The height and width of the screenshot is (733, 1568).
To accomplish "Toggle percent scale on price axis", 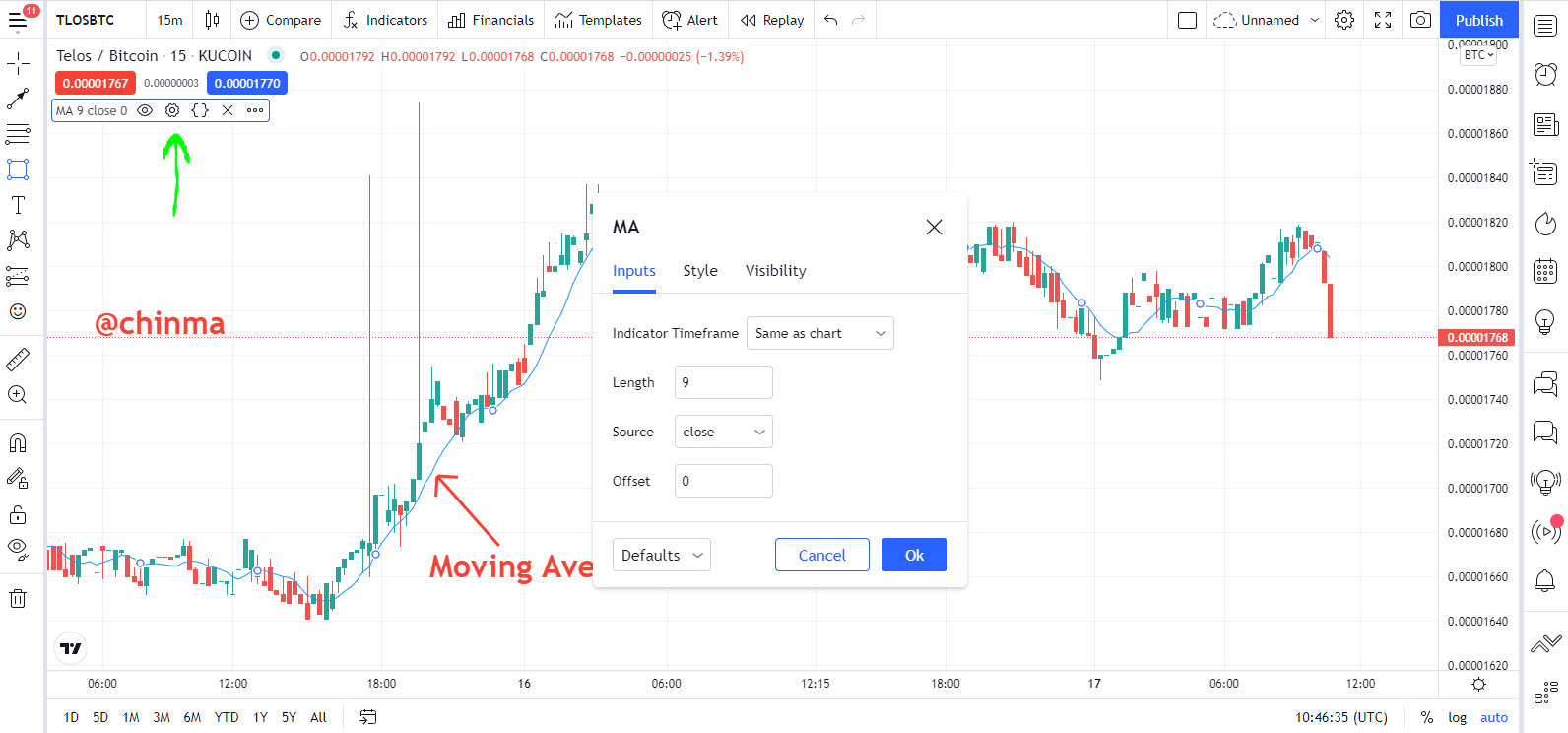I will tap(1426, 717).
